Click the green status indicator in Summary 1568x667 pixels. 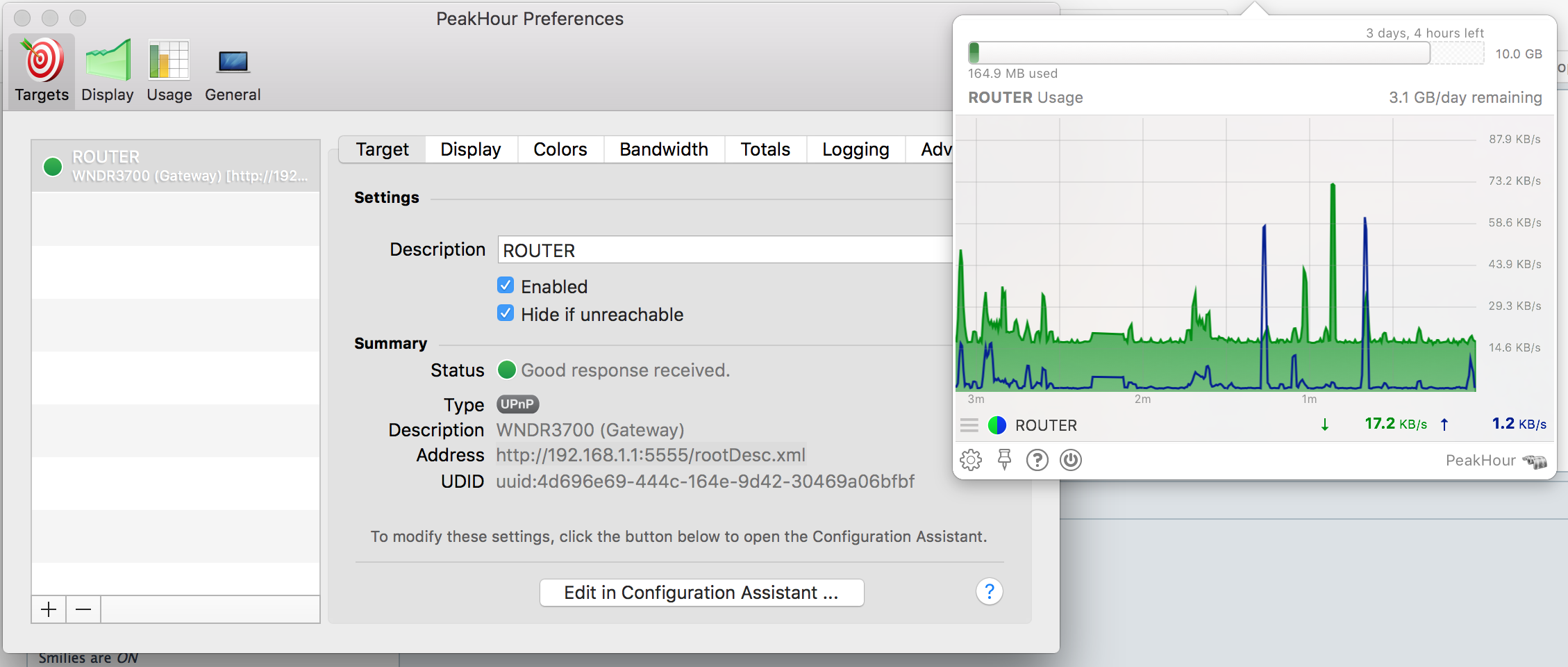pyautogui.click(x=506, y=370)
